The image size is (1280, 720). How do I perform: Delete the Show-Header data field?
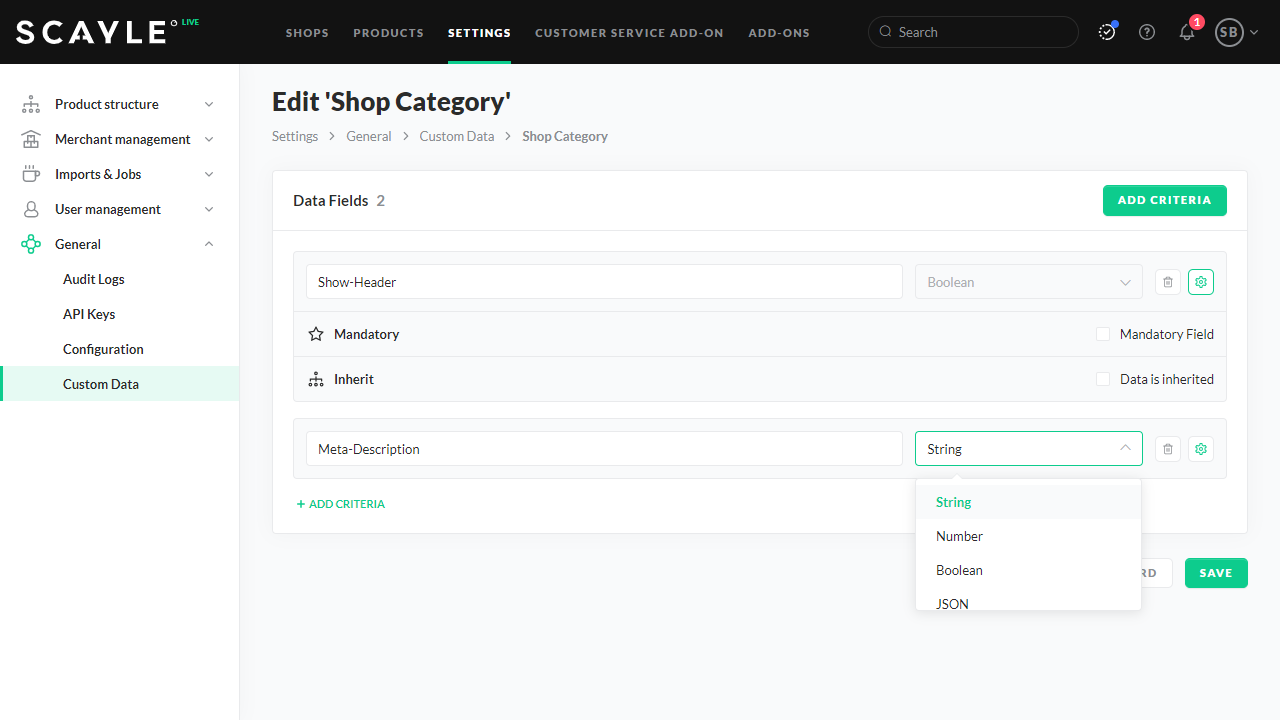pos(1168,282)
